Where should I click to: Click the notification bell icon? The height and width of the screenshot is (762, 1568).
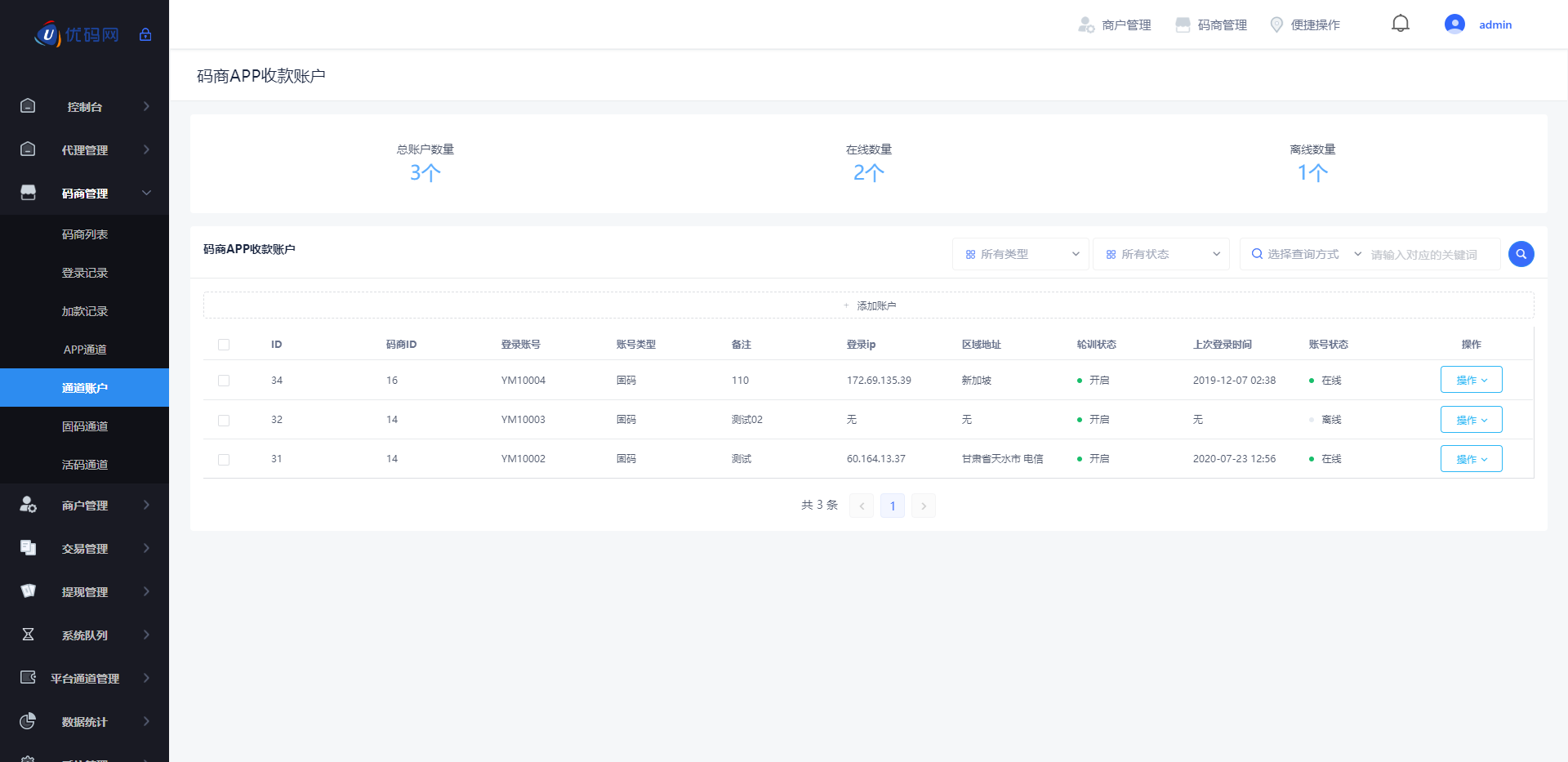pyautogui.click(x=1400, y=24)
